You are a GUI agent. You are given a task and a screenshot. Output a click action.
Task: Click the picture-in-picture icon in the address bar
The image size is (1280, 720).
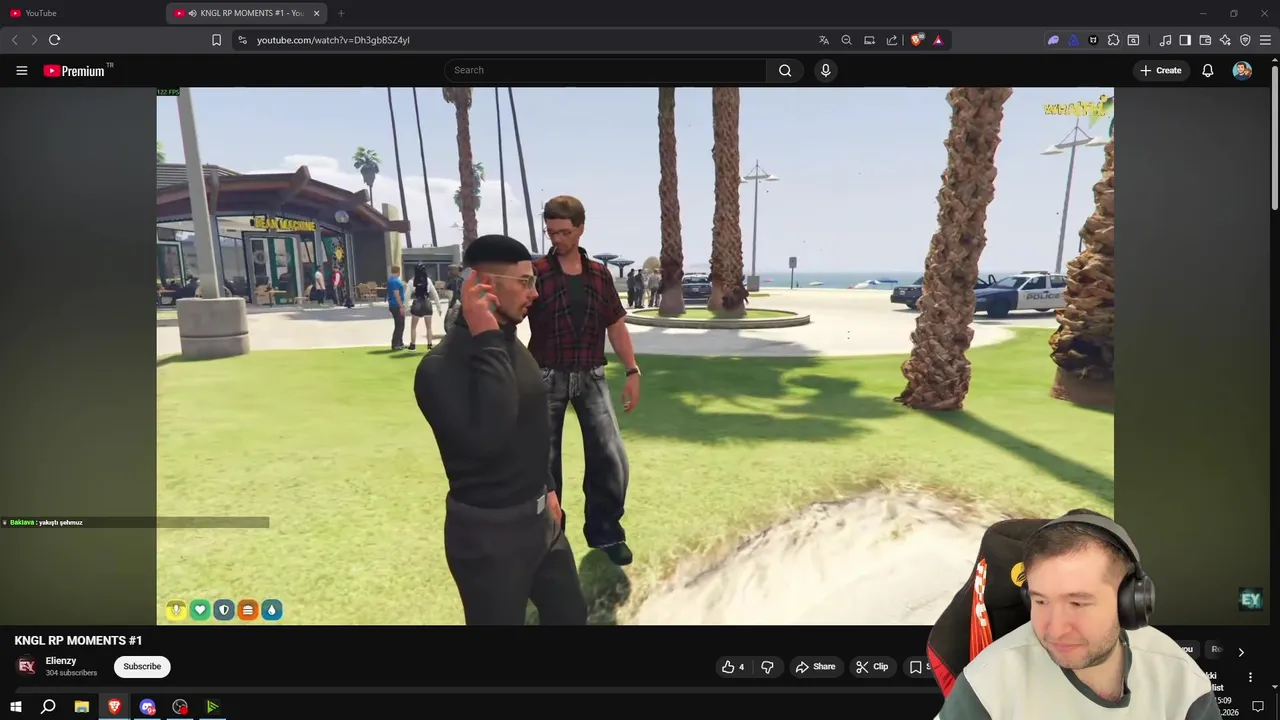869,40
